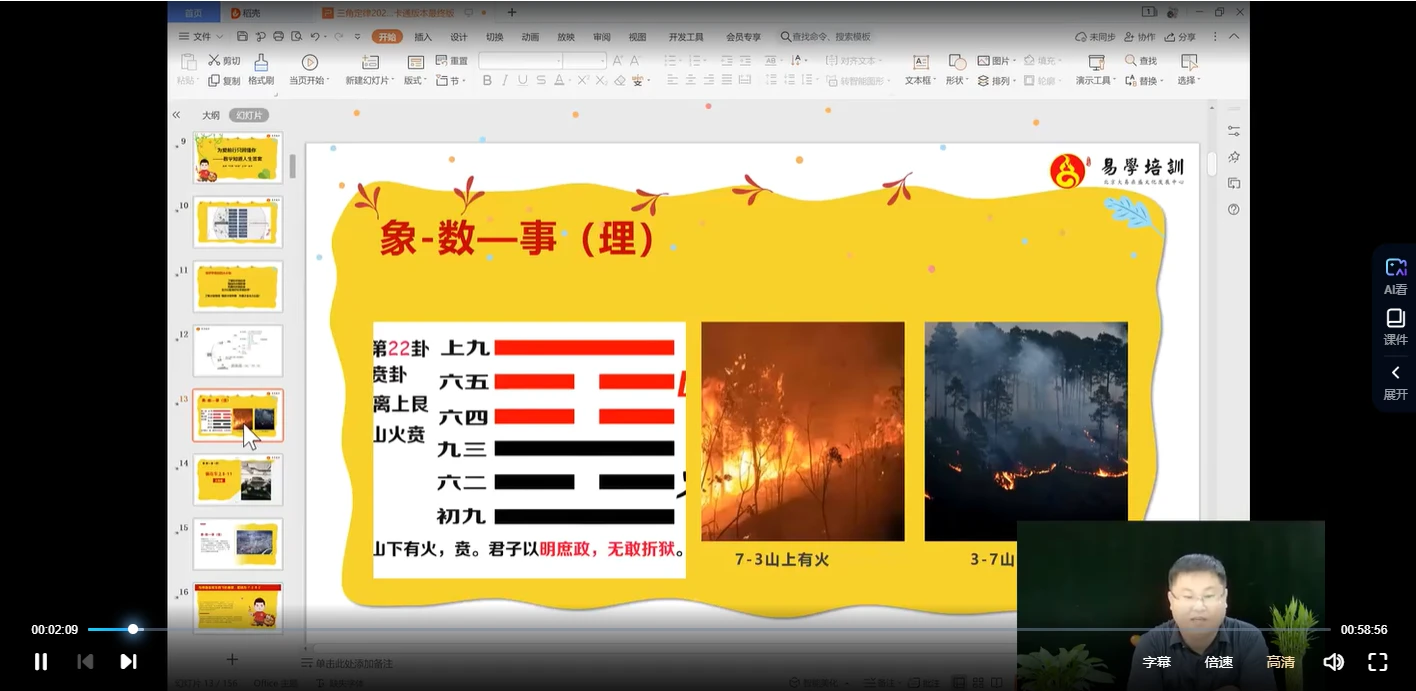Click the Print Preview icon
This screenshot has height=691, width=1416.
tap(296, 36)
